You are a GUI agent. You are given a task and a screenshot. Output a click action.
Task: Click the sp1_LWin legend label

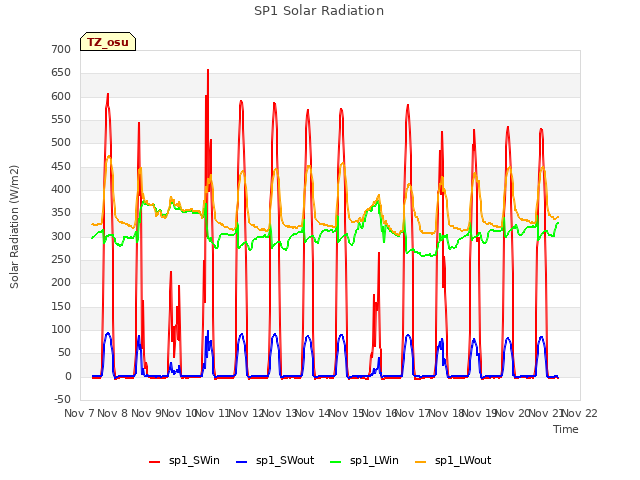374,461
